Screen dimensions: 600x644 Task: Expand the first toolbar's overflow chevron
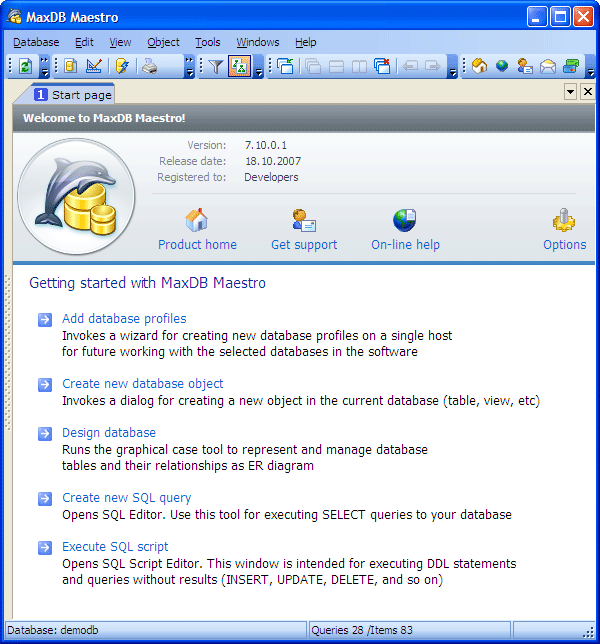[x=44, y=67]
